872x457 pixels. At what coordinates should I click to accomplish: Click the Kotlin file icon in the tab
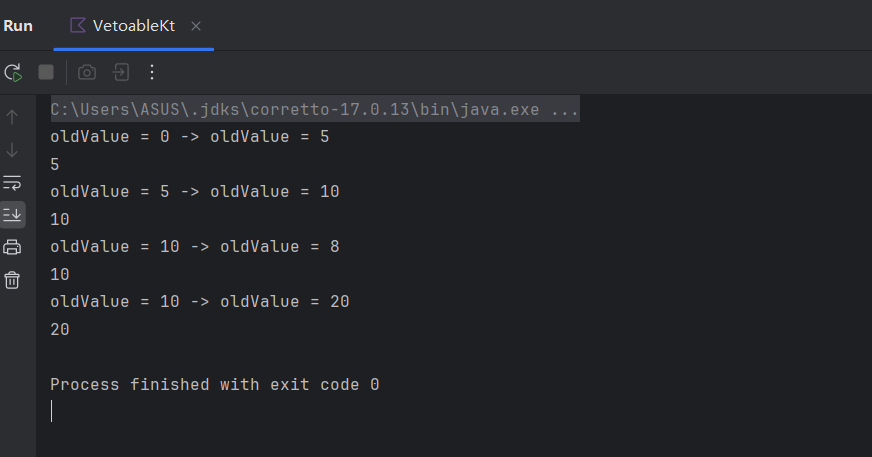point(78,26)
